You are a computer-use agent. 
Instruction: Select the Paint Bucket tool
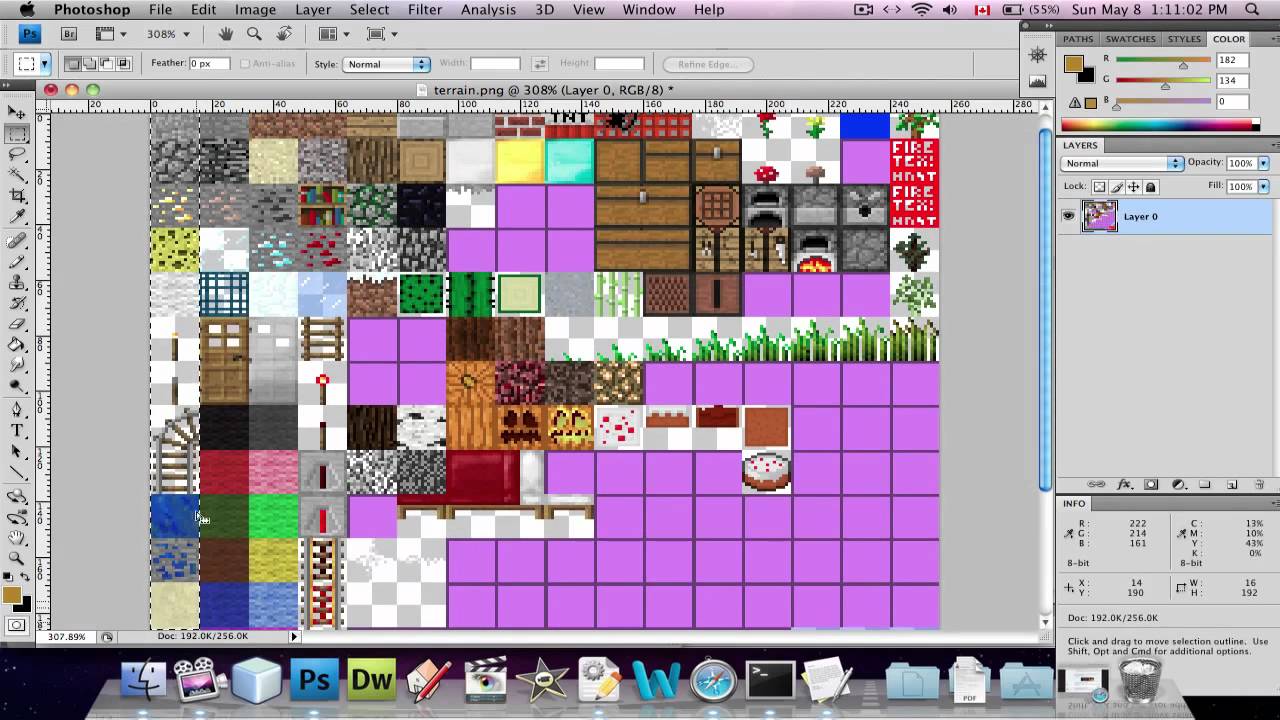click(17, 346)
